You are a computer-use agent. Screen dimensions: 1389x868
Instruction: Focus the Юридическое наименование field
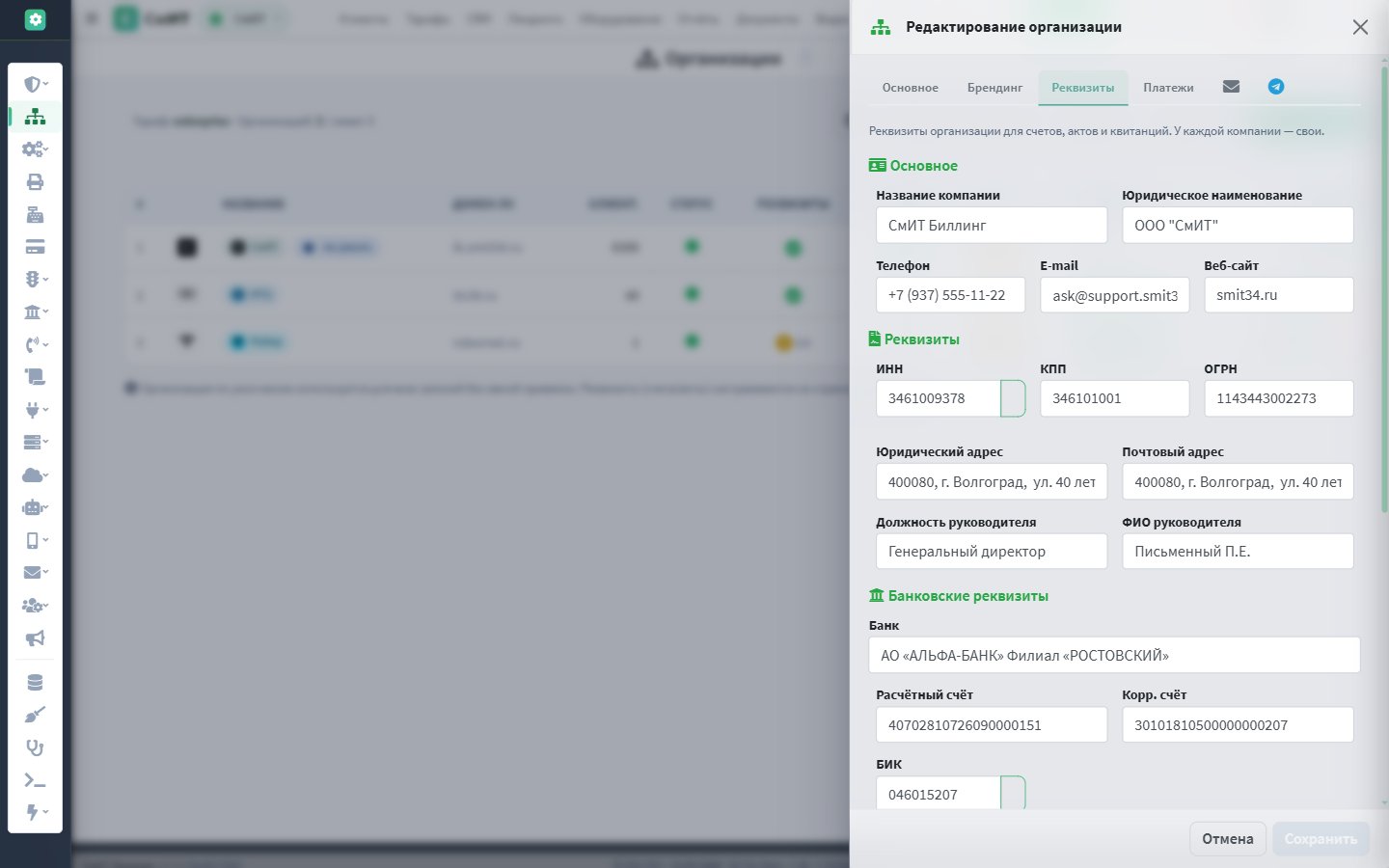[x=1238, y=226]
